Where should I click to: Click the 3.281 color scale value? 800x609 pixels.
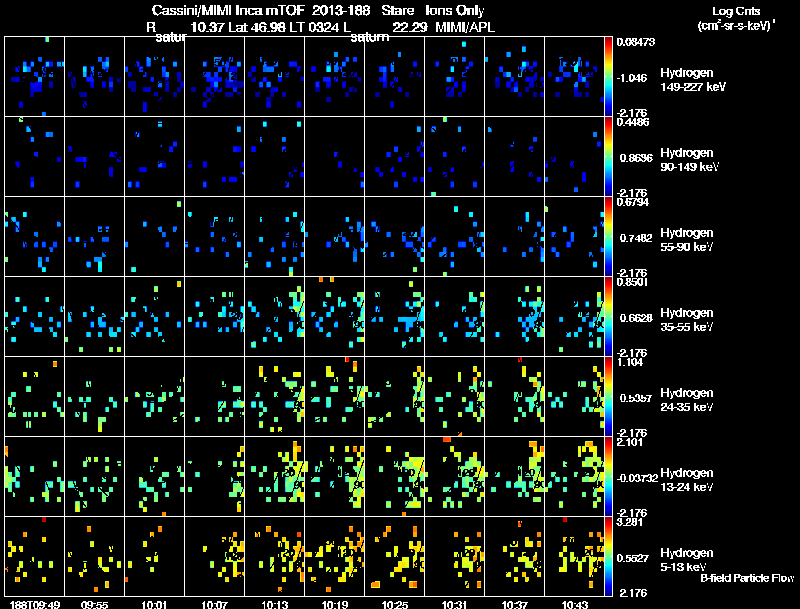pos(630,522)
